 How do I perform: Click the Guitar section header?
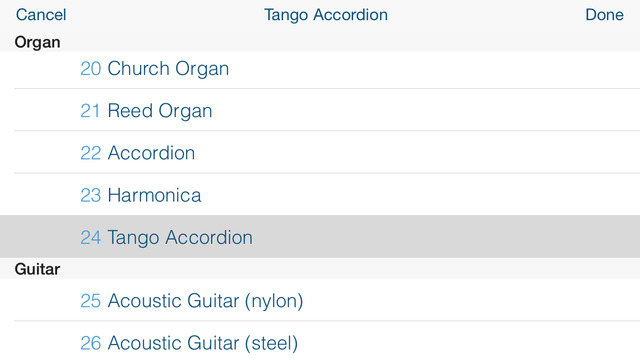point(37,269)
